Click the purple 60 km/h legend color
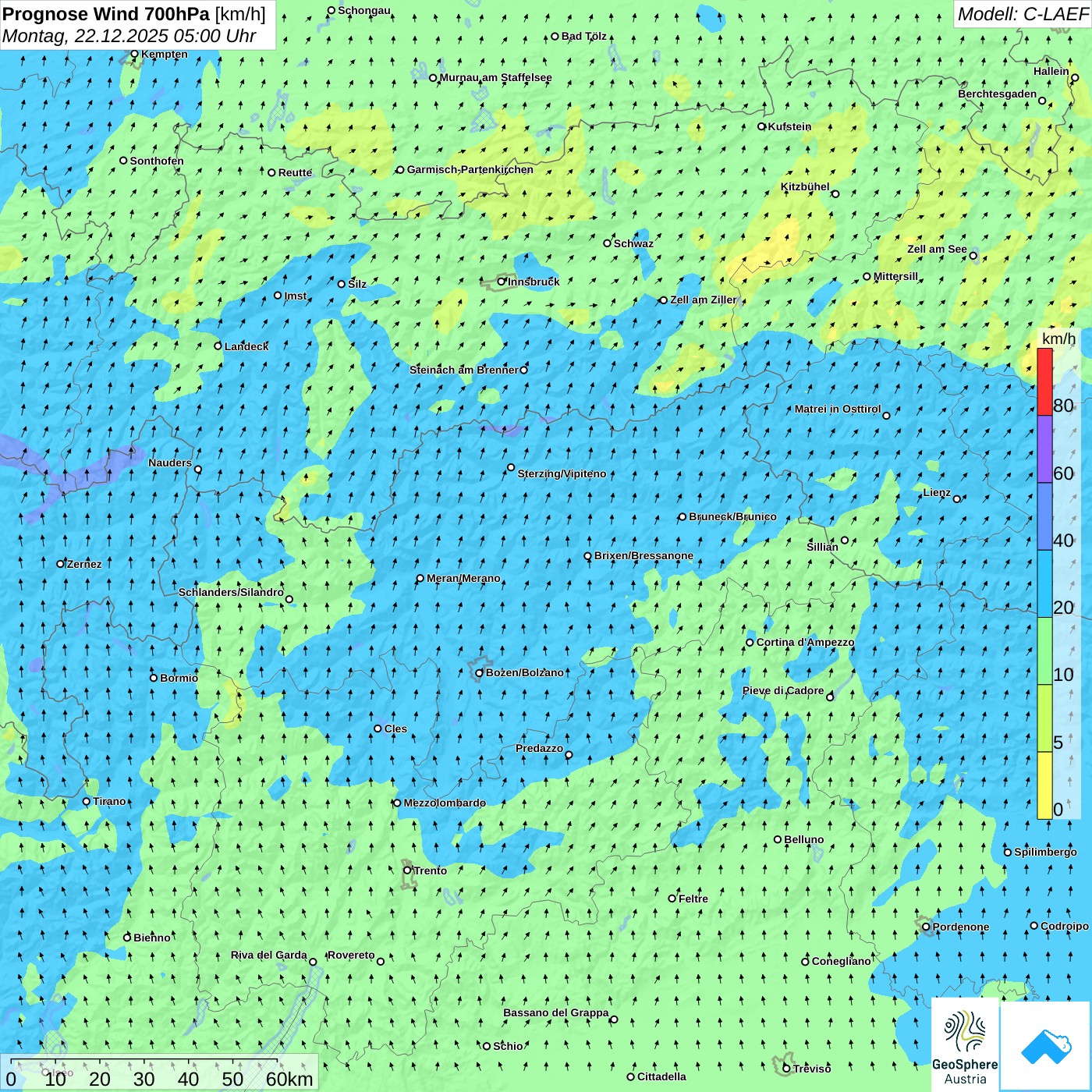1092x1092 pixels. (1044, 449)
